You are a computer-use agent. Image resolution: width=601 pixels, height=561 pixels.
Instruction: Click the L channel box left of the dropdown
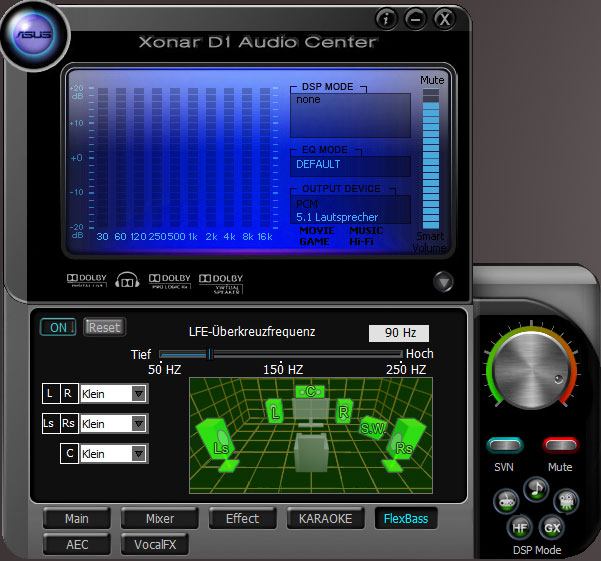click(50, 394)
